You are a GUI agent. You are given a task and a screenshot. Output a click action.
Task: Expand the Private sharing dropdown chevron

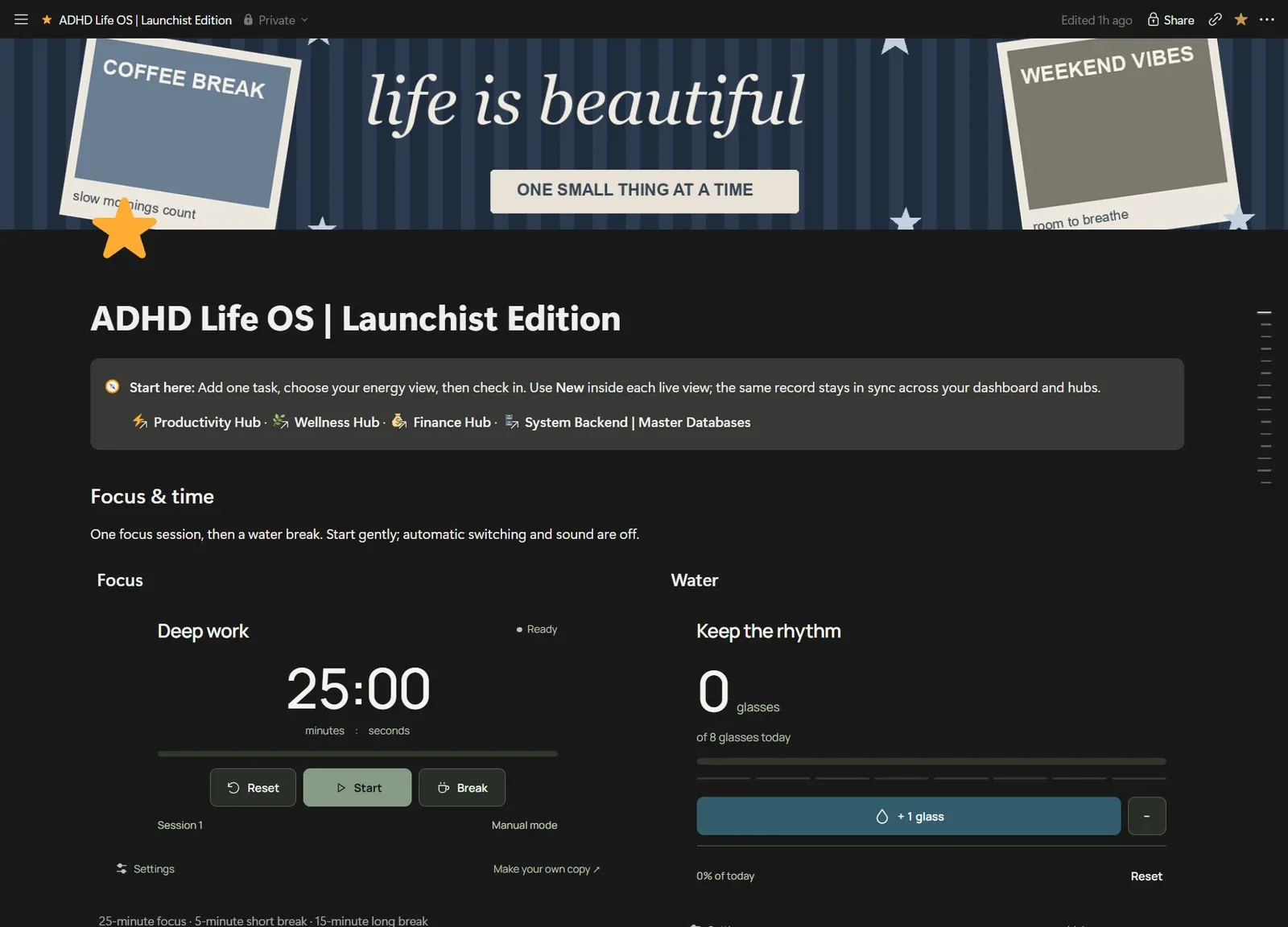click(x=304, y=19)
